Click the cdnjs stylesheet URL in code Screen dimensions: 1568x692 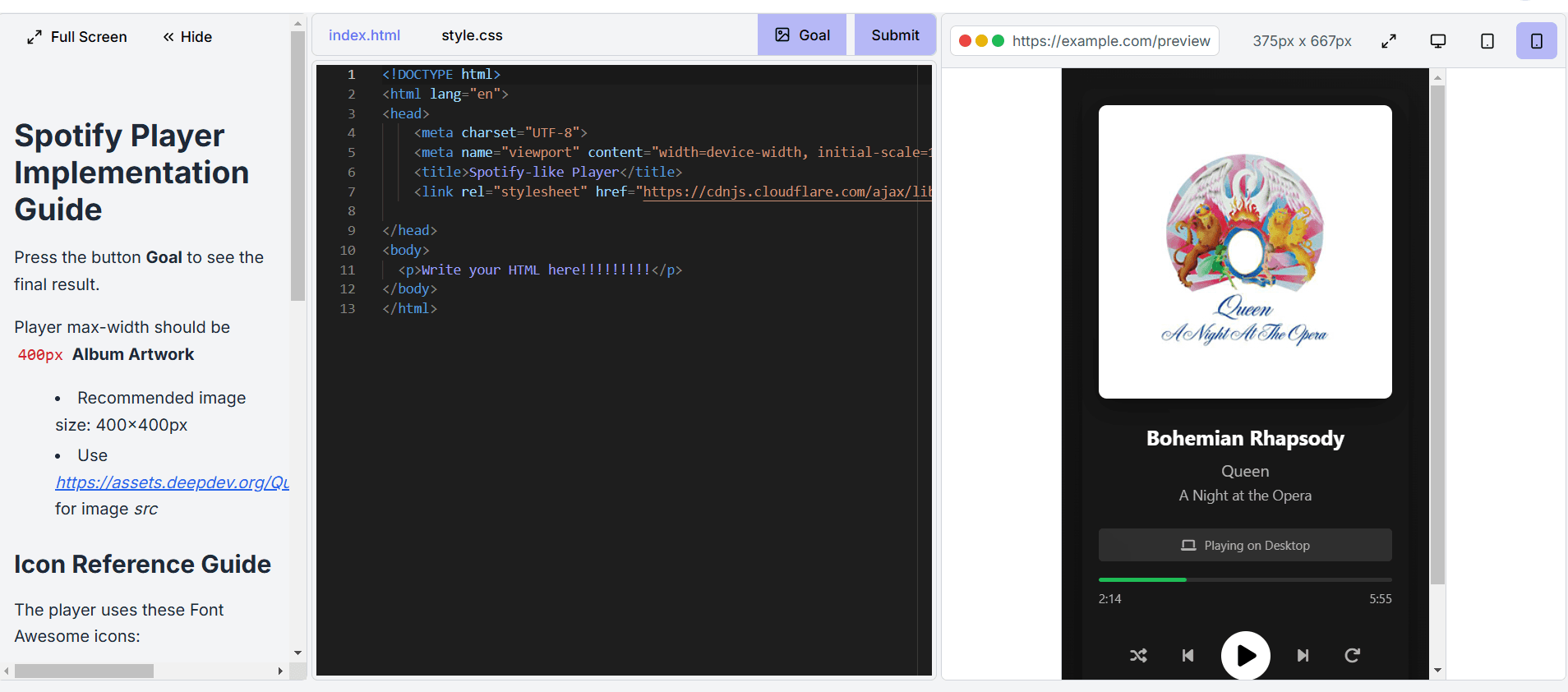click(x=787, y=191)
